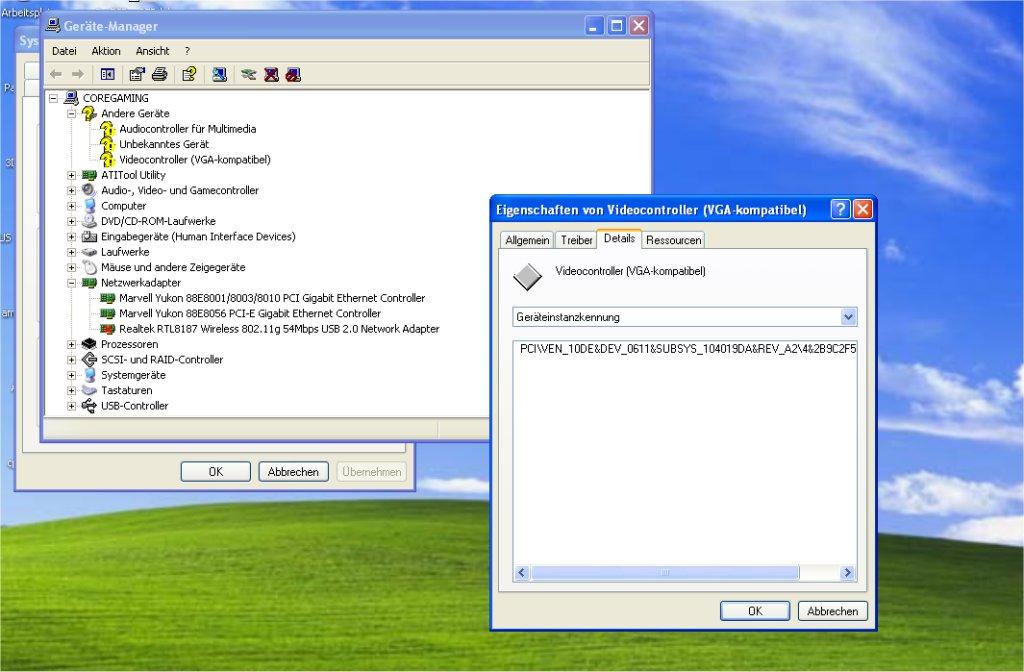Viewport: 1024px width, 672px height.
Task: Click Abbrechen in the background System window
Action: (293, 472)
